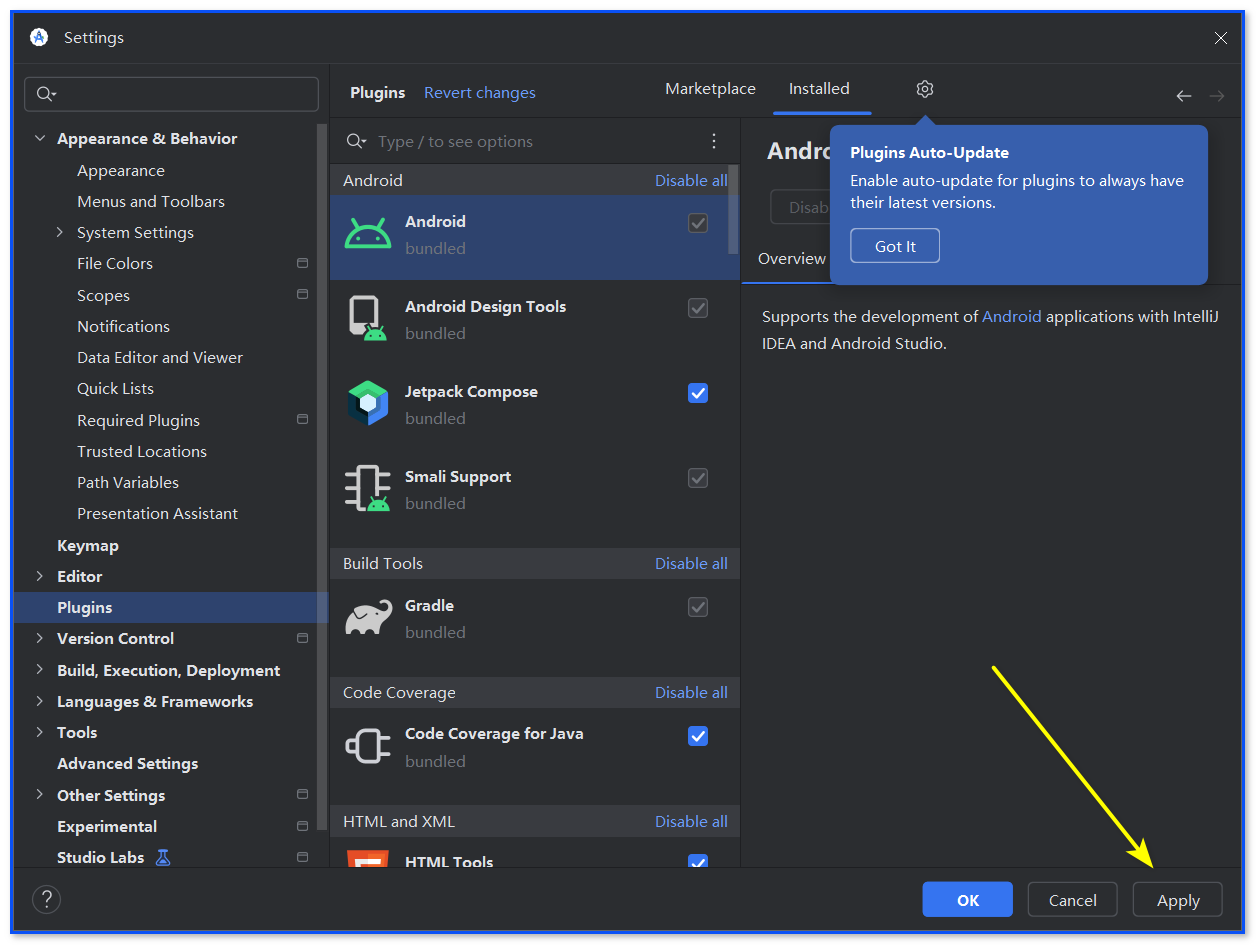Click the Jetpack Compose plugin icon

tap(367, 404)
